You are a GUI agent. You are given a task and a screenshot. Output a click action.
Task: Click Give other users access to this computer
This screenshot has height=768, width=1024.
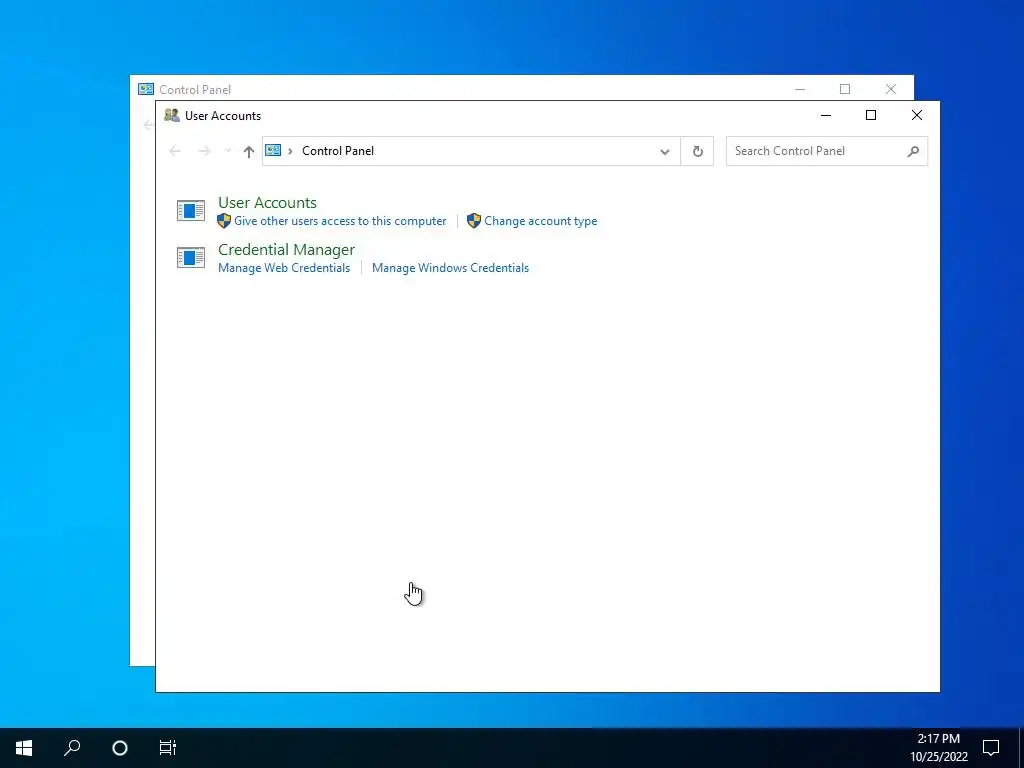340,221
